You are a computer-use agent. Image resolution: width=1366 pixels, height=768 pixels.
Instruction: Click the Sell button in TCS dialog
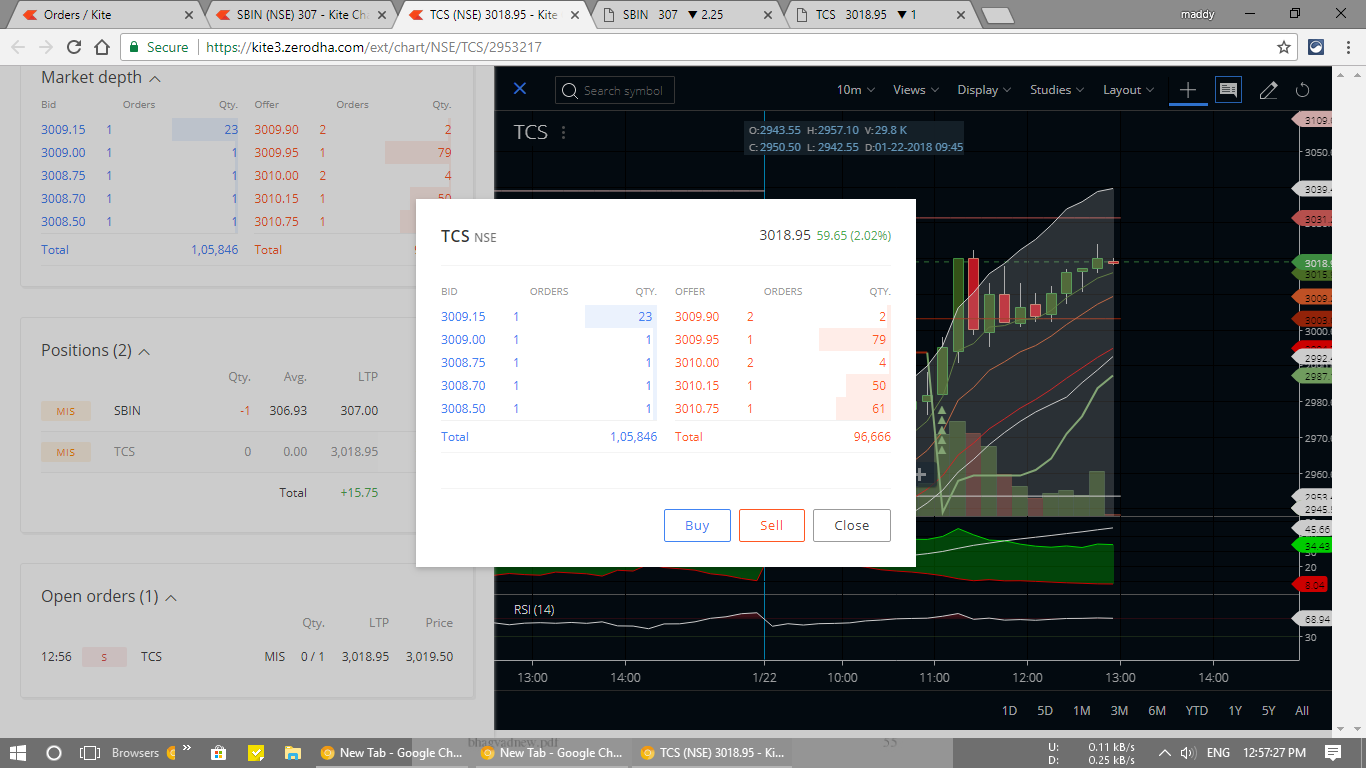[772, 525]
